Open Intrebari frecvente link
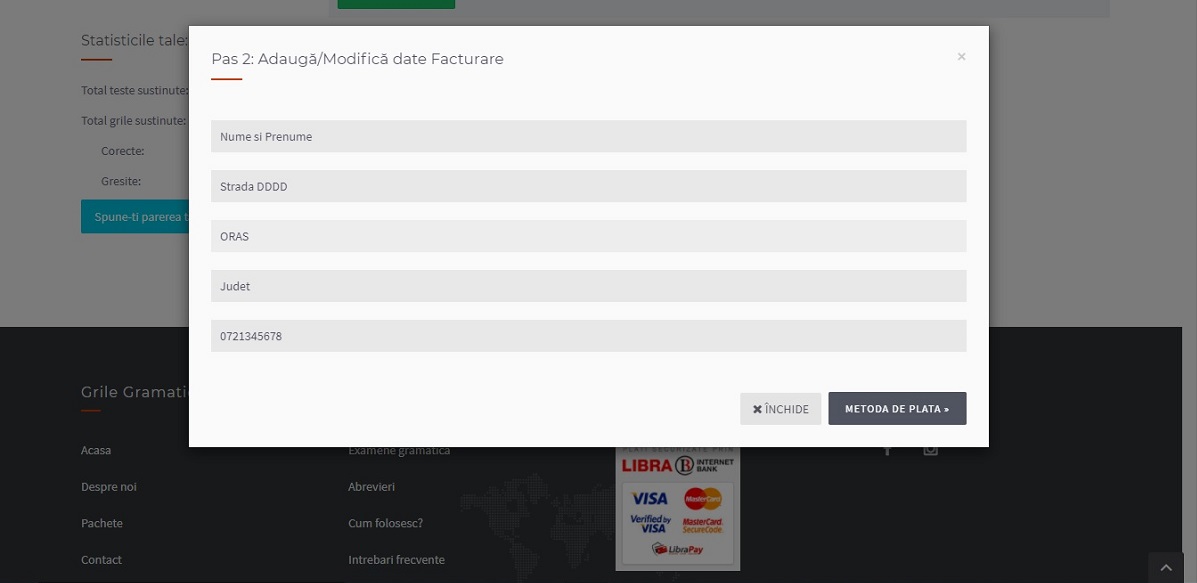This screenshot has width=1197, height=583. click(396, 560)
